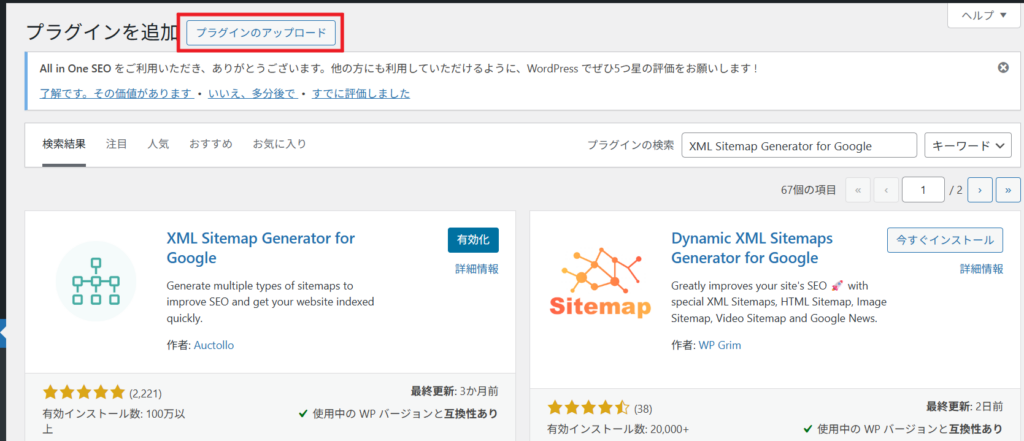Click the current page number field
The image size is (1024, 441).
click(x=923, y=190)
